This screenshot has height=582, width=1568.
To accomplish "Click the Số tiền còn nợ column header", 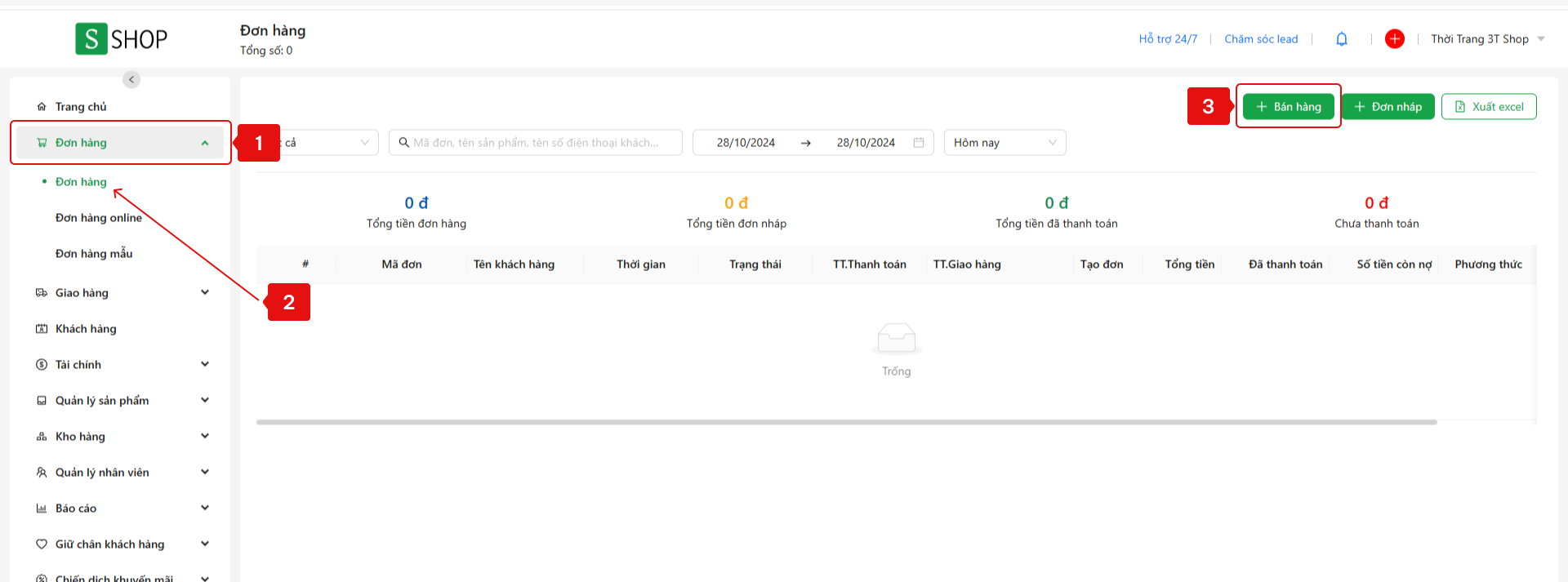I will [1395, 264].
